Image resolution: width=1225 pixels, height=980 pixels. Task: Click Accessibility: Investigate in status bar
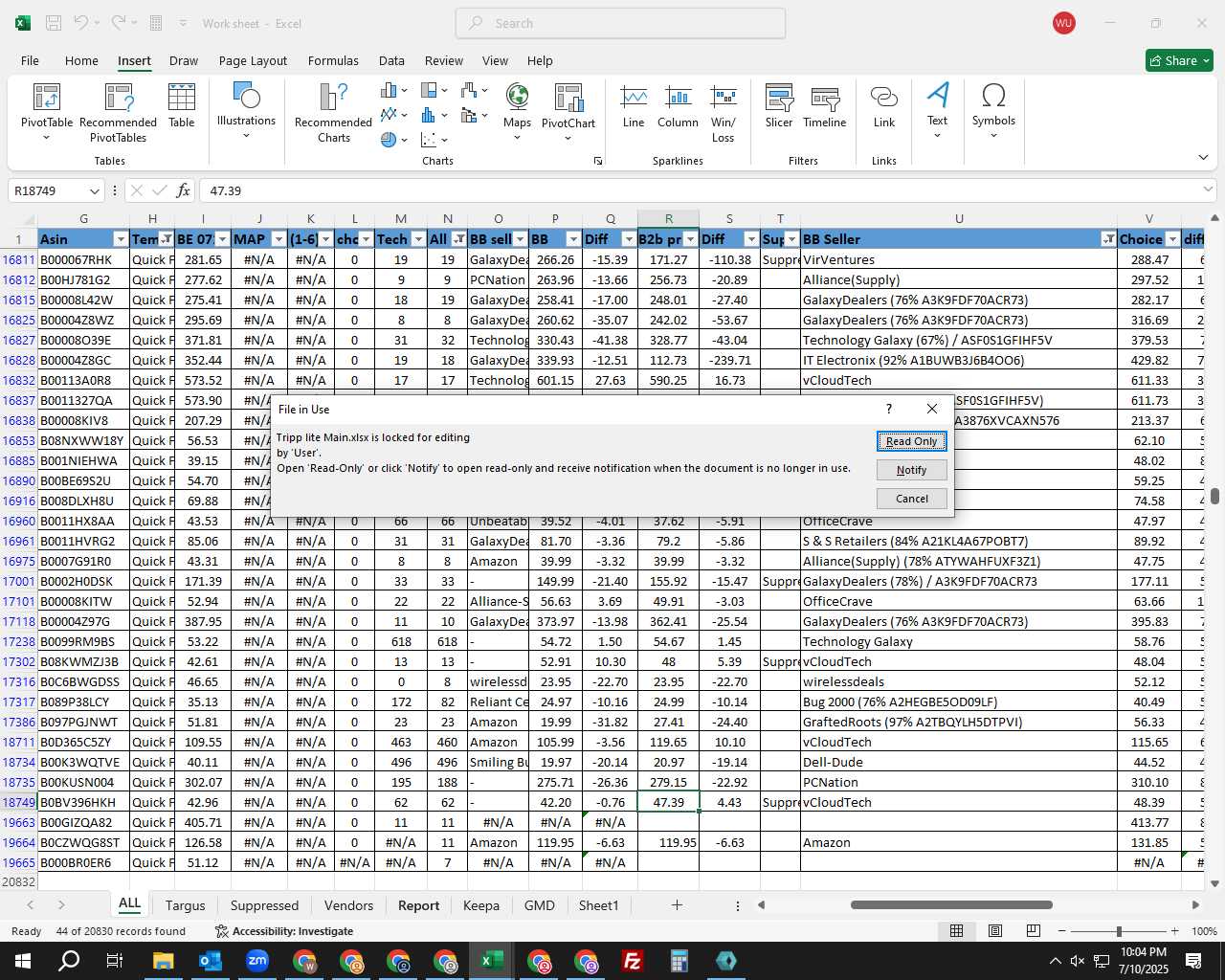(x=284, y=931)
